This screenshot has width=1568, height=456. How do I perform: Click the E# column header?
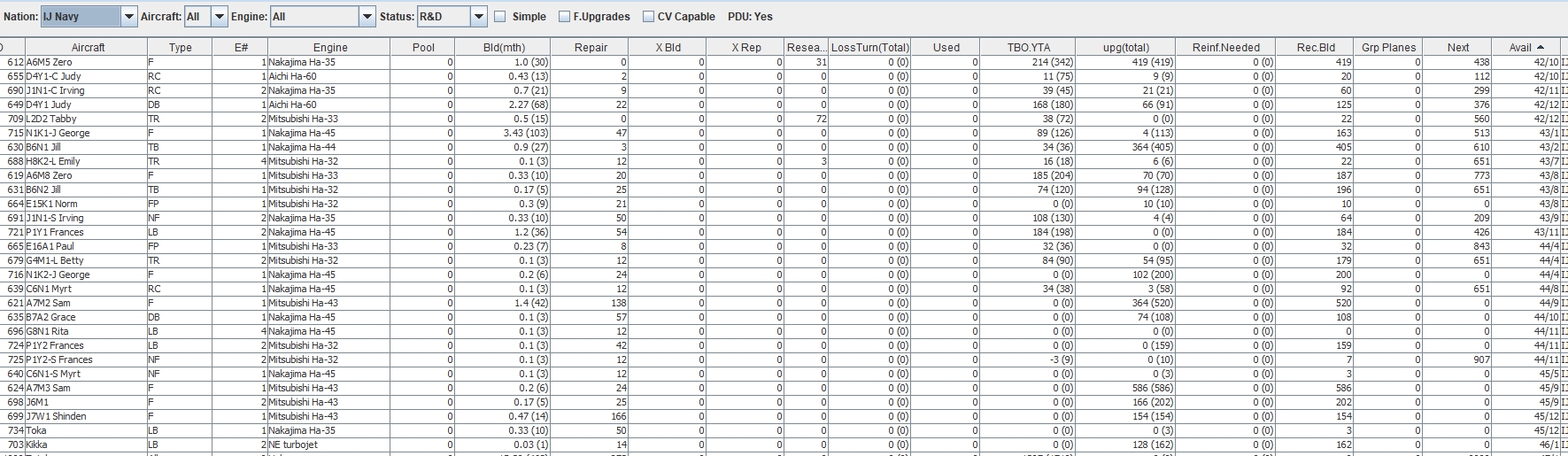coord(240,47)
